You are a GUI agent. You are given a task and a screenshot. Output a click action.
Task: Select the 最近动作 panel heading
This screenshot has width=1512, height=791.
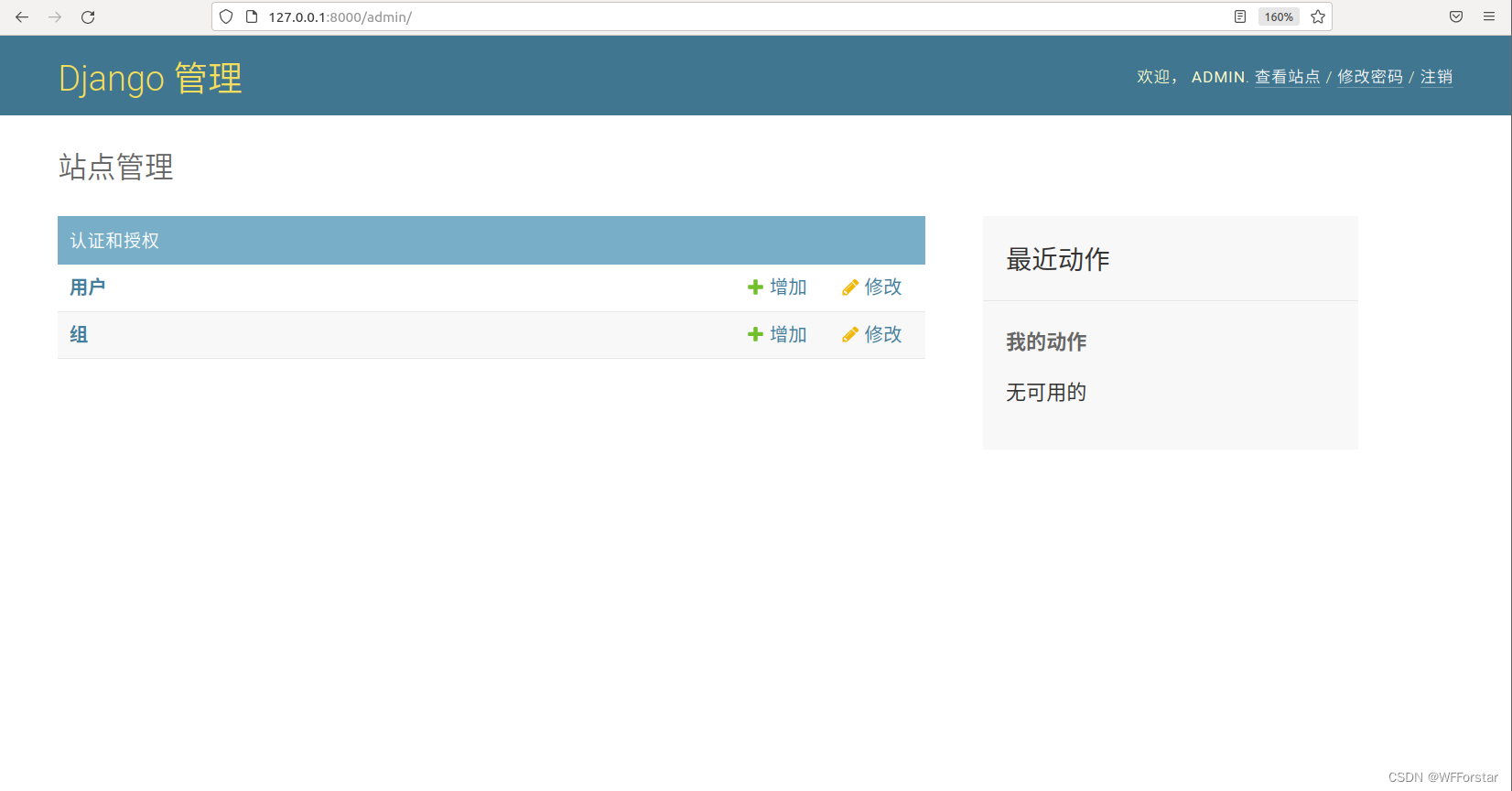[x=1058, y=259]
